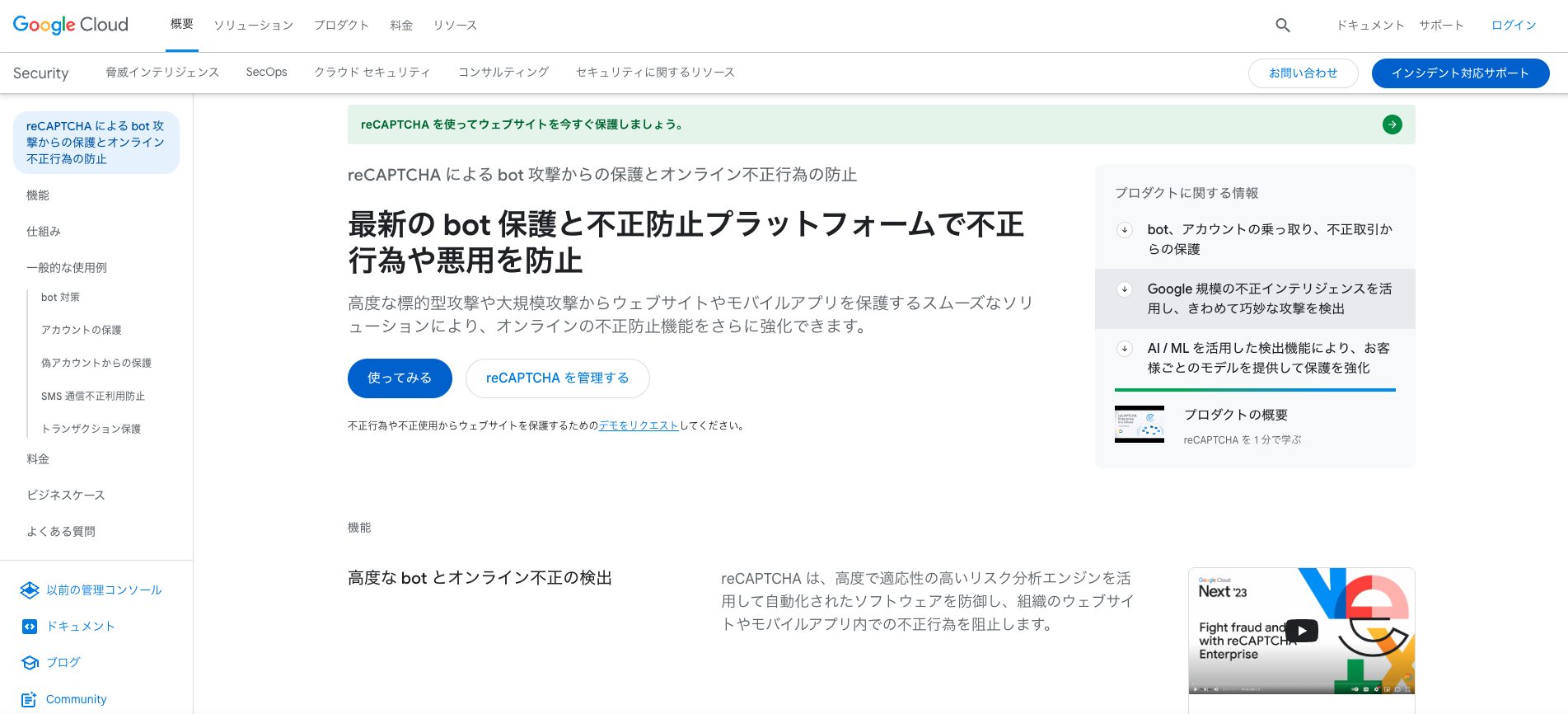Click the green arrow icon in banner
1568x714 pixels.
(x=1392, y=124)
